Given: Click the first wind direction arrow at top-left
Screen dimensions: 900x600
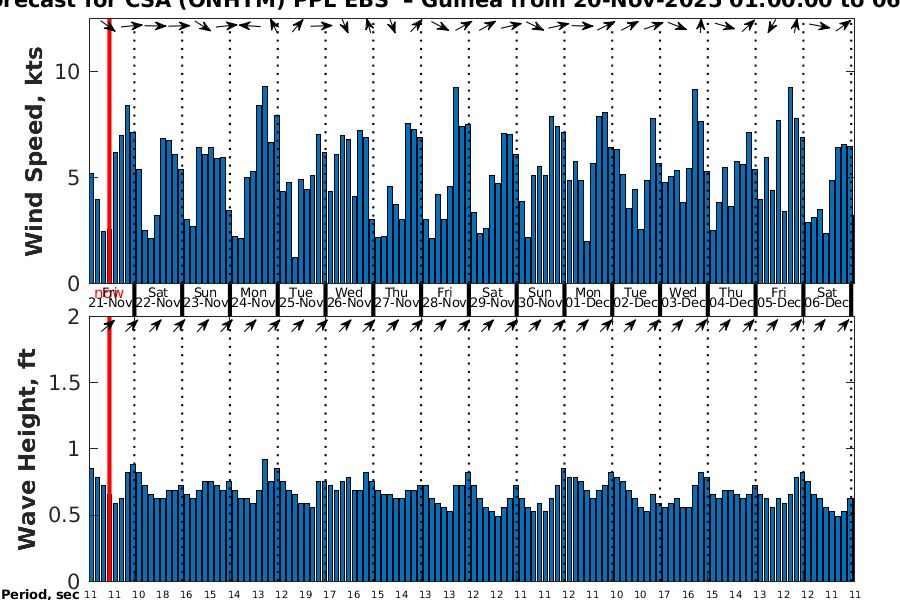Looking at the screenshot, I should [110, 26].
